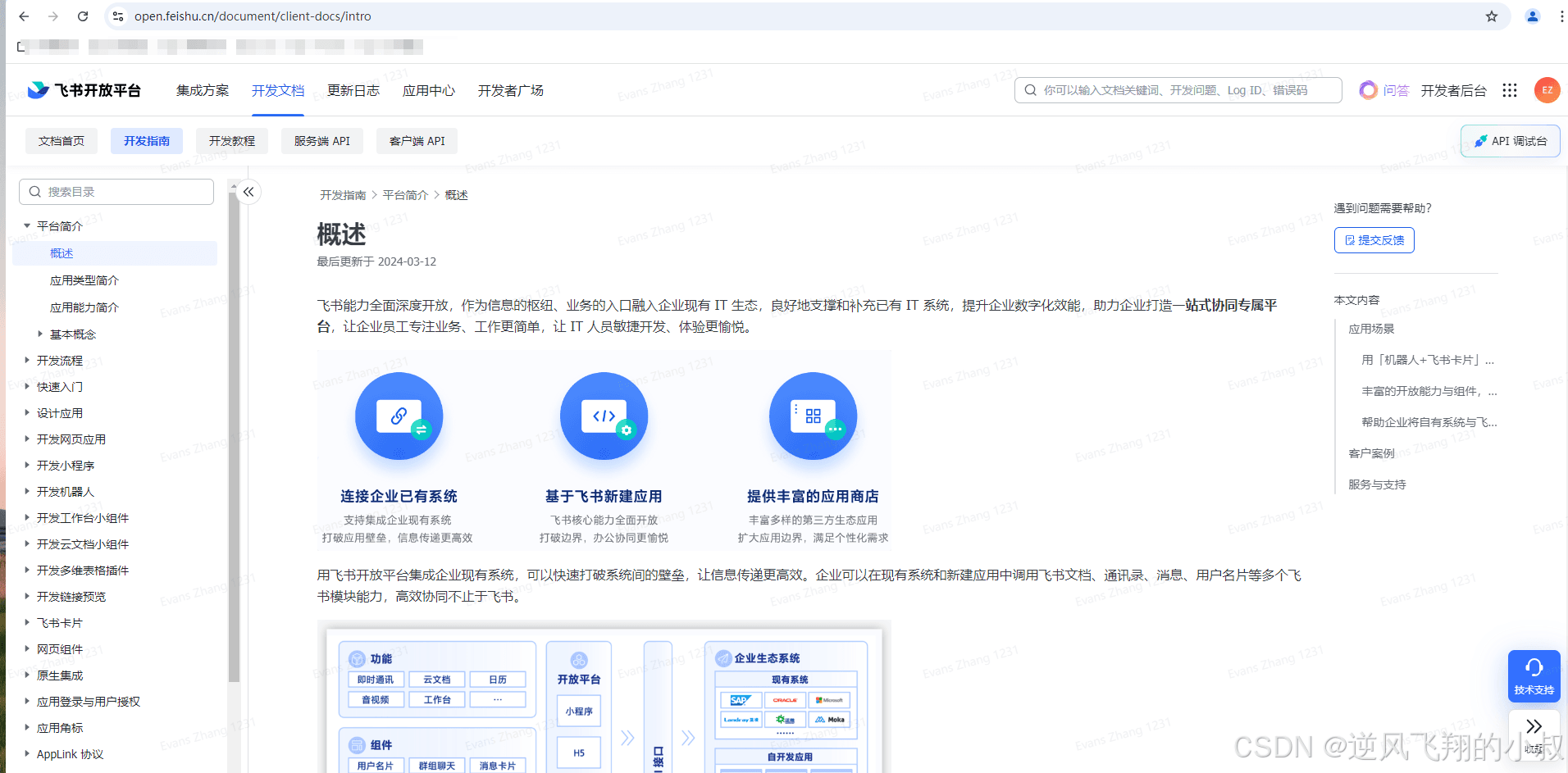Viewport: 1568px width, 773px height.
Task: Open 开发云文档小组件 sidebar entry
Action: coord(83,544)
